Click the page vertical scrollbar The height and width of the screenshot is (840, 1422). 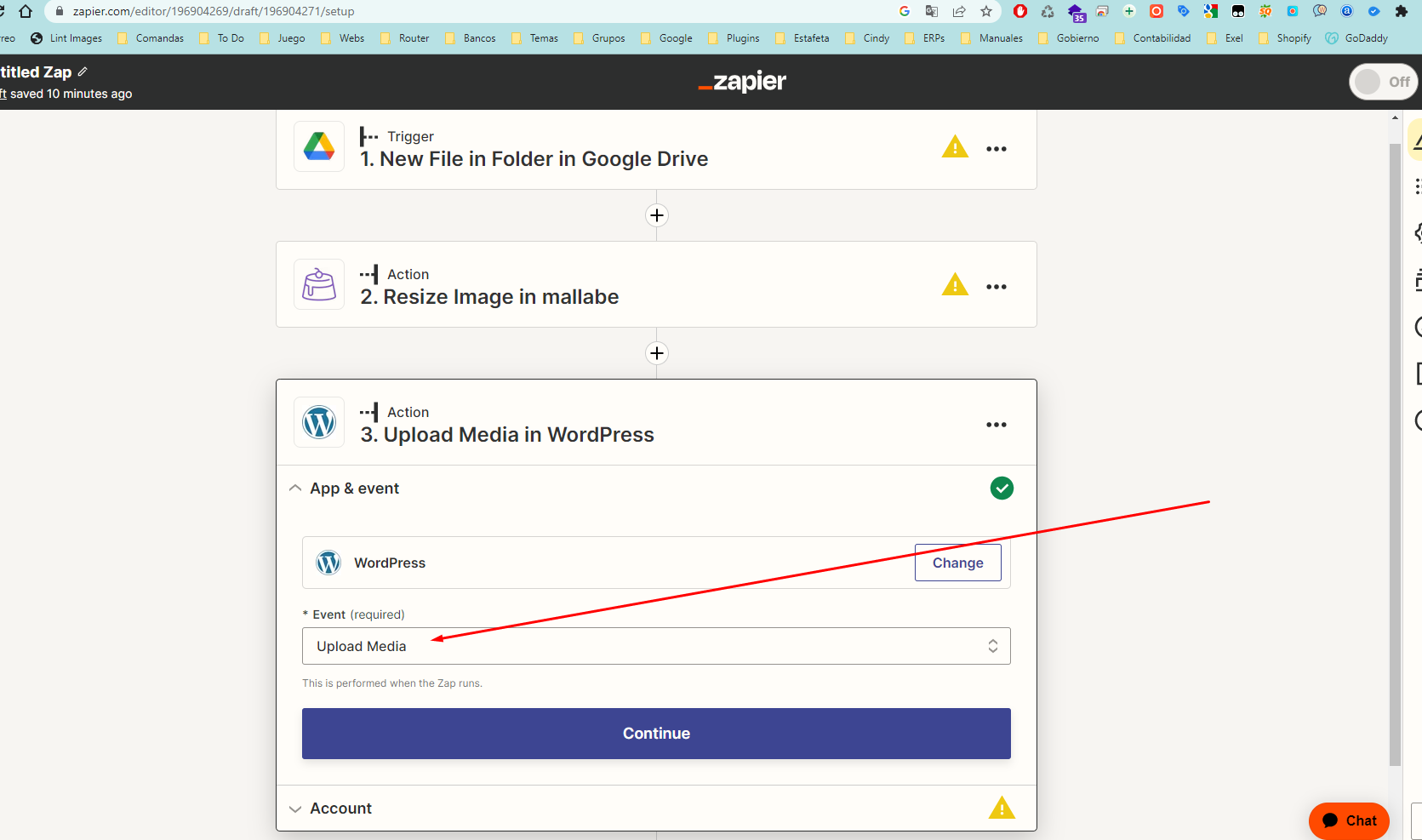(x=1394, y=455)
